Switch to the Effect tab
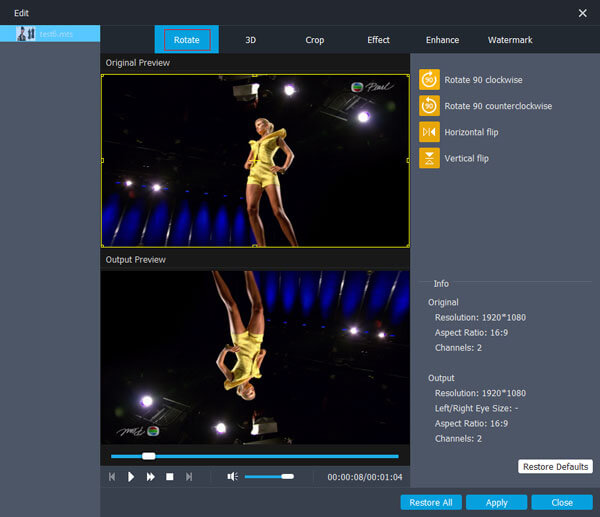This screenshot has width=600, height=517. (x=378, y=40)
